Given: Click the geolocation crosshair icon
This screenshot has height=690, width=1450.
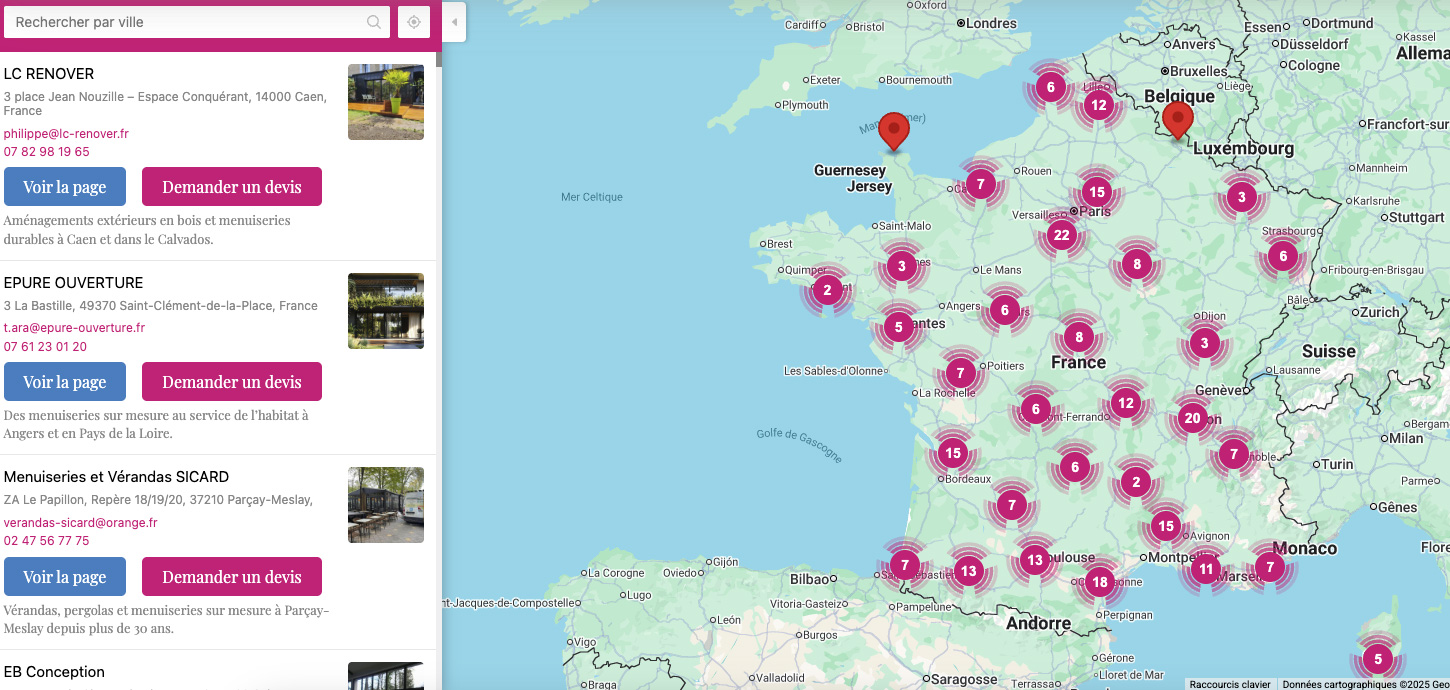Looking at the screenshot, I should point(414,22).
